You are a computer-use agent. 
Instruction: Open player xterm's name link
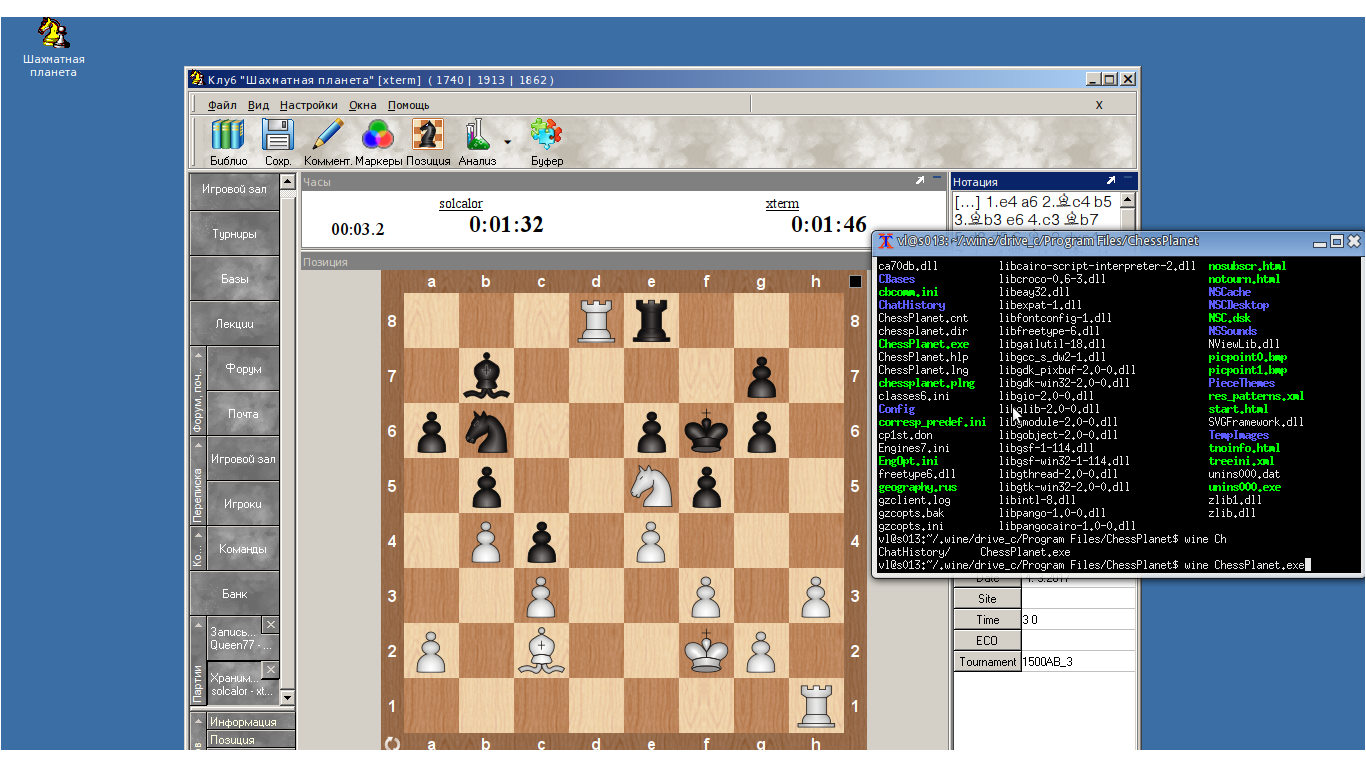(x=782, y=204)
